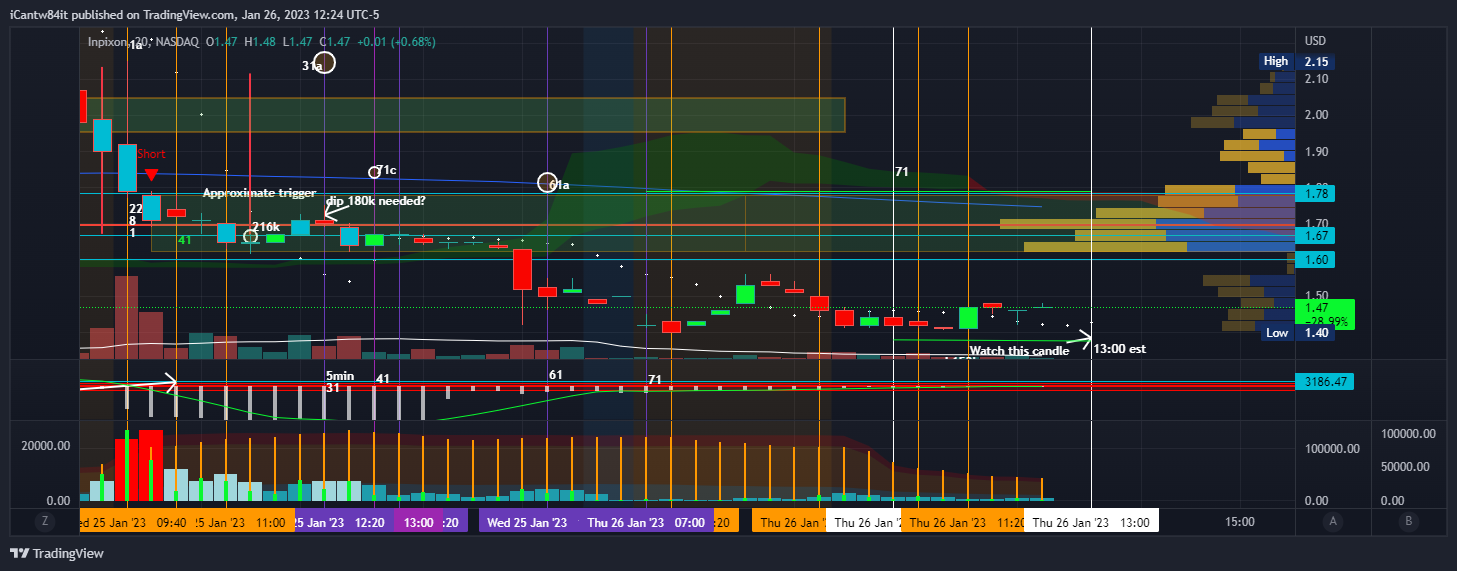Click the Low 1.40 price label
Screen dimensions: 1457x571
click(1297, 333)
